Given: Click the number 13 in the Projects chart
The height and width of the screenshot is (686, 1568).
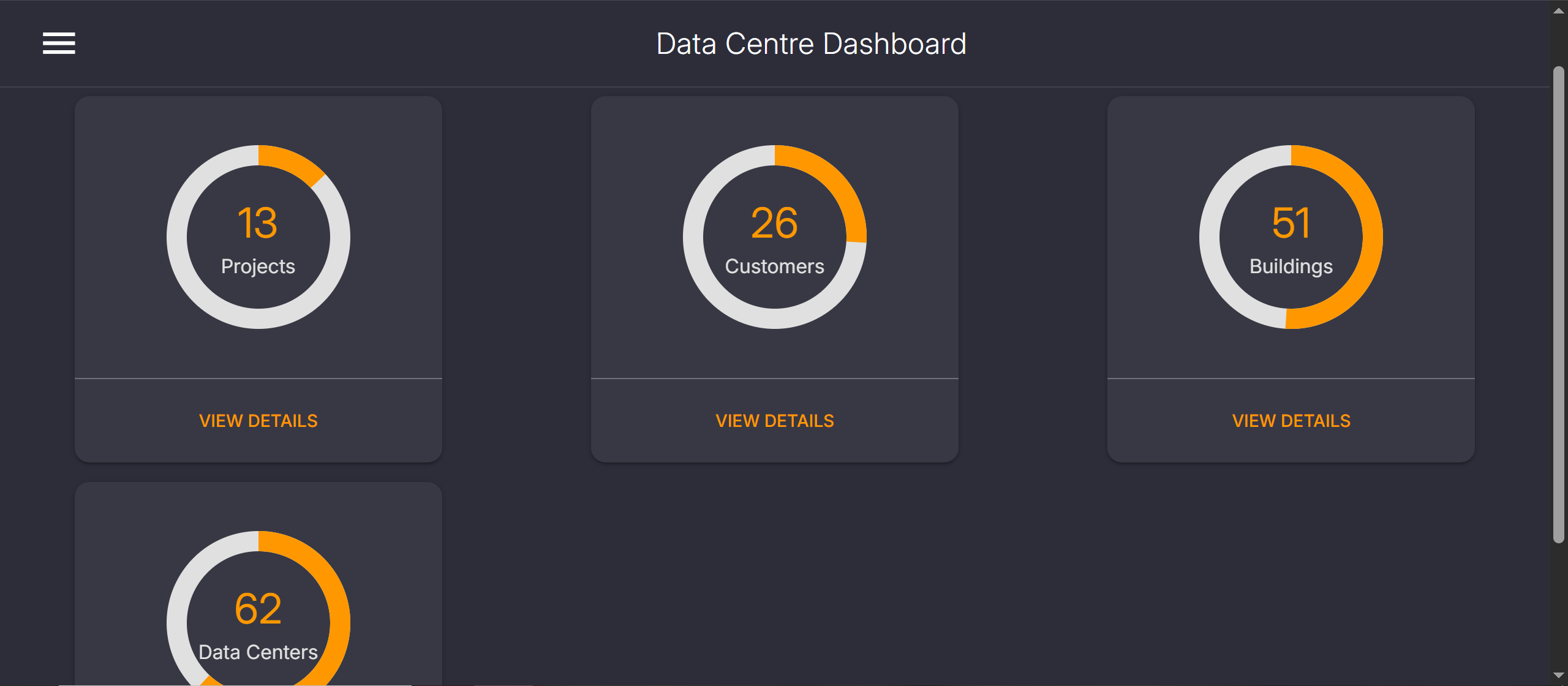Looking at the screenshot, I should (258, 223).
